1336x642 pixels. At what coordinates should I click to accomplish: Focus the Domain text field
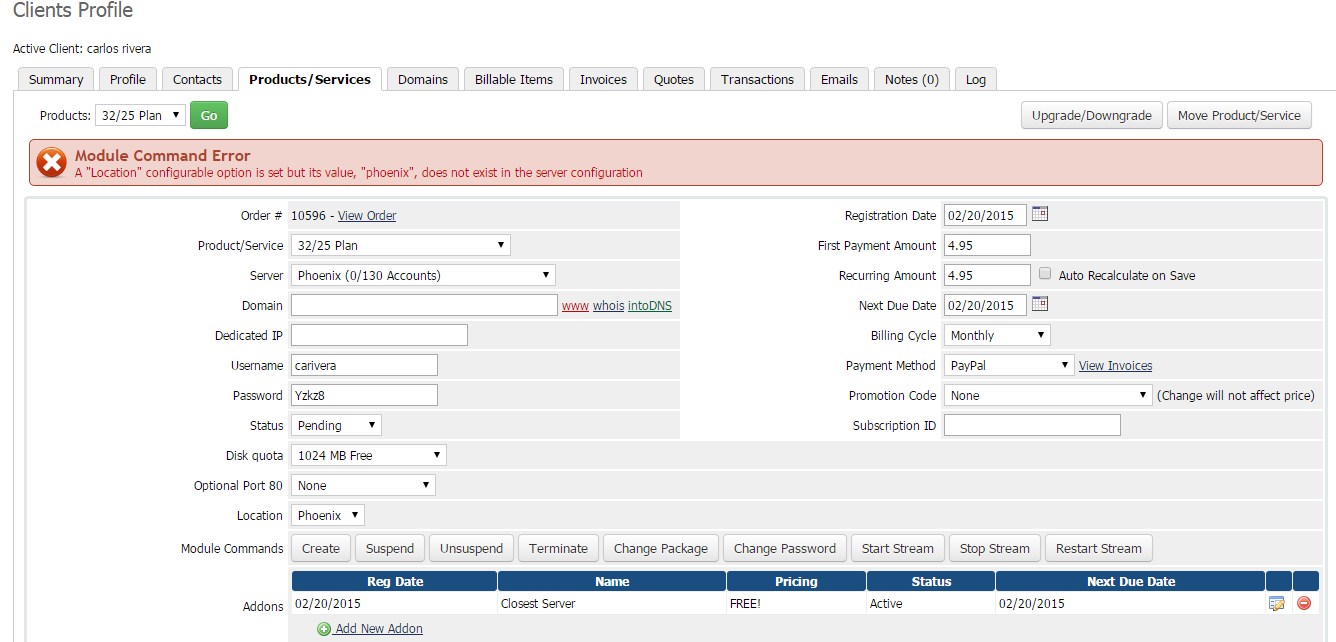coord(424,305)
